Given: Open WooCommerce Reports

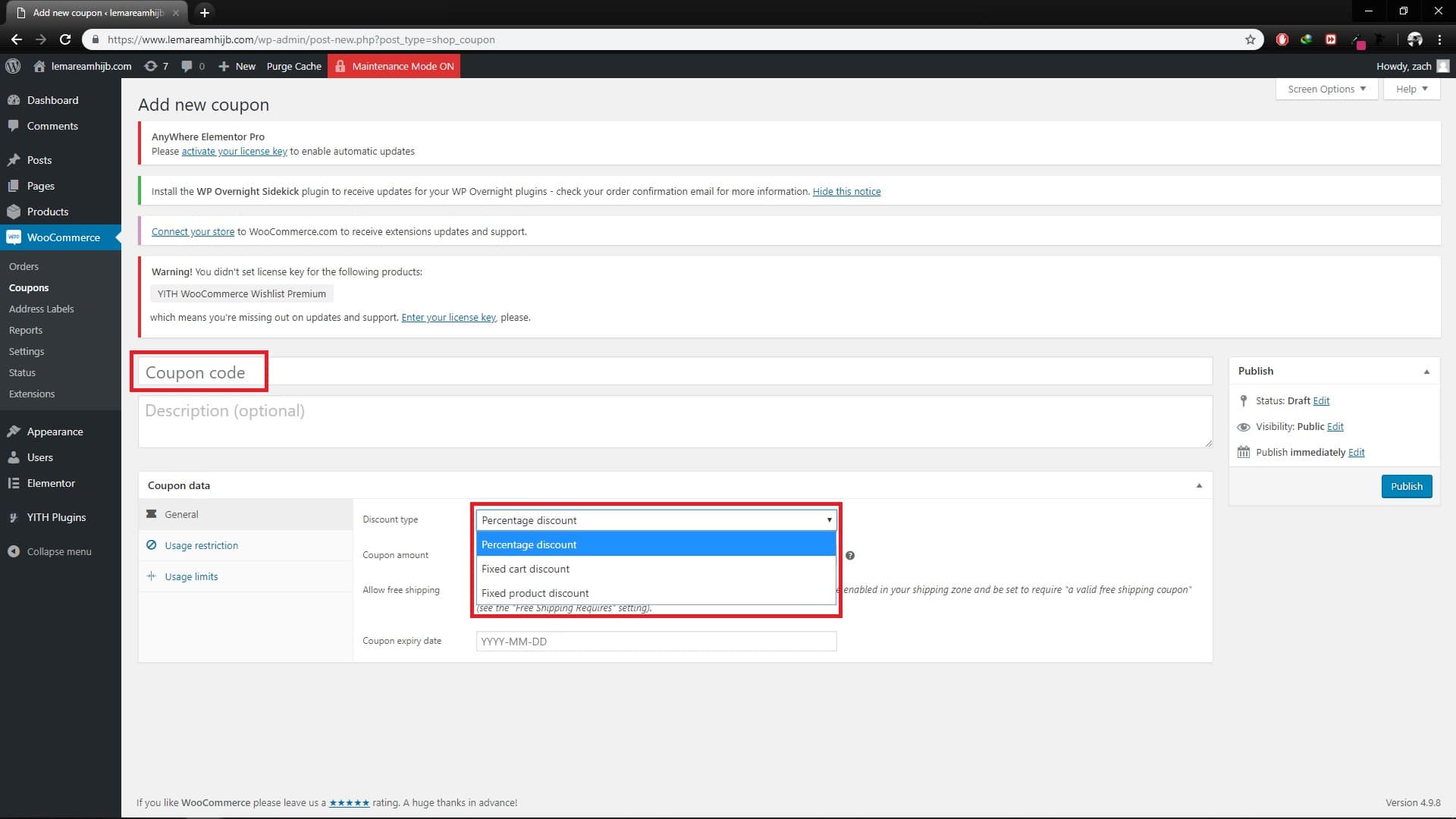Looking at the screenshot, I should 26,330.
